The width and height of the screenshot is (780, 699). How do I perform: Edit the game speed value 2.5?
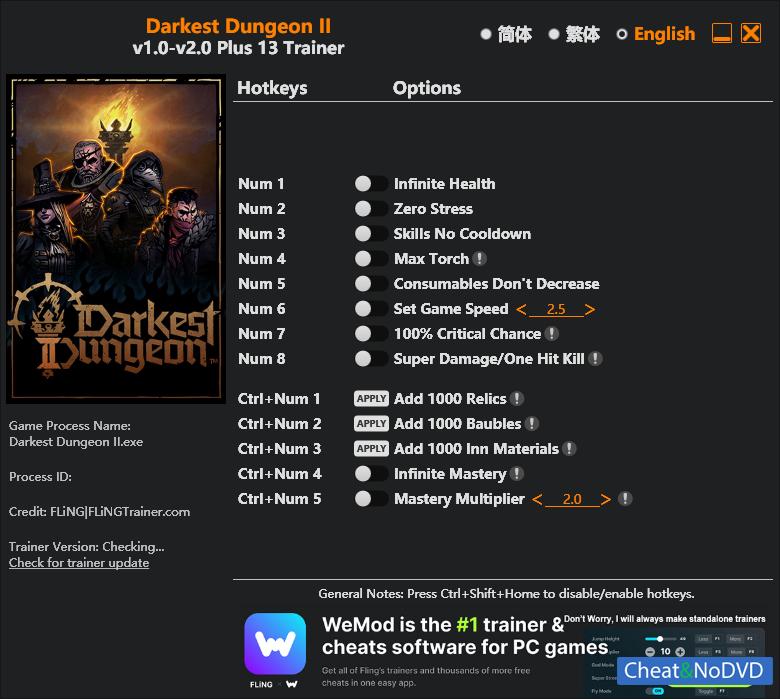point(556,309)
